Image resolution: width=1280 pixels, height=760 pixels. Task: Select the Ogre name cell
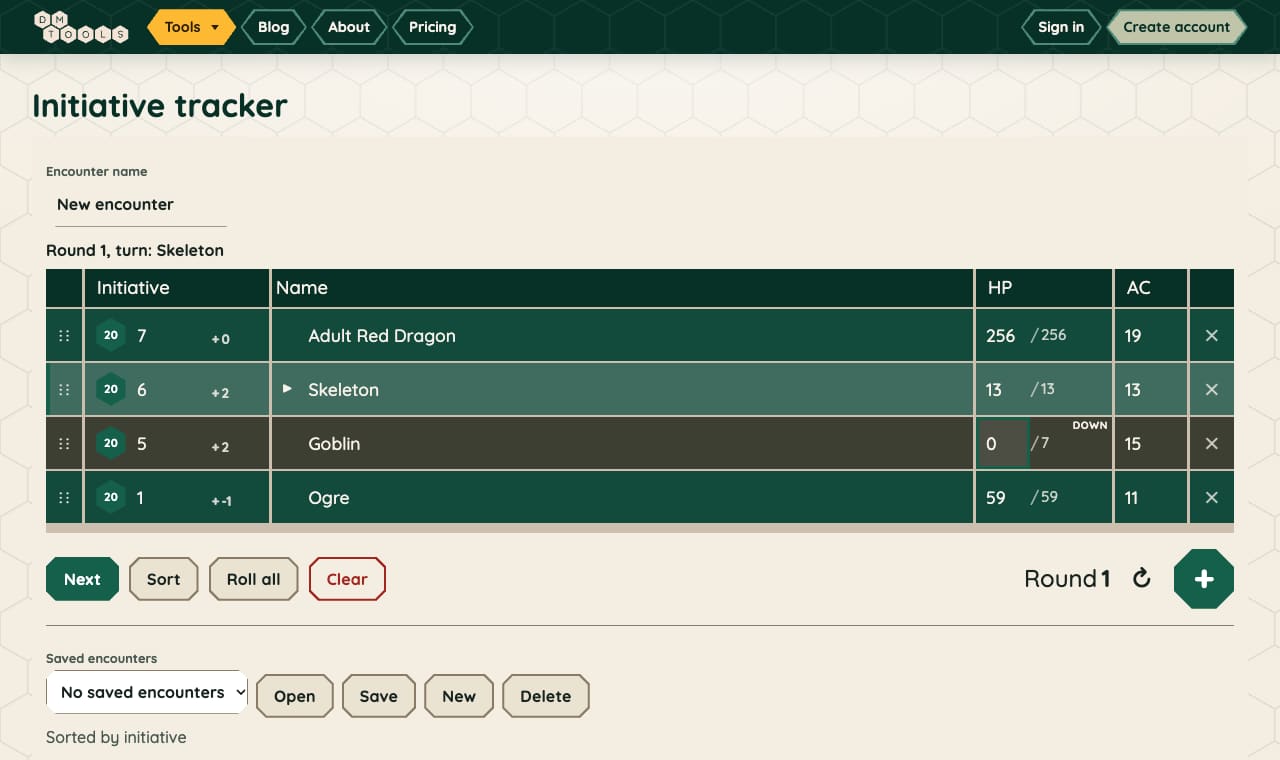[623, 498]
